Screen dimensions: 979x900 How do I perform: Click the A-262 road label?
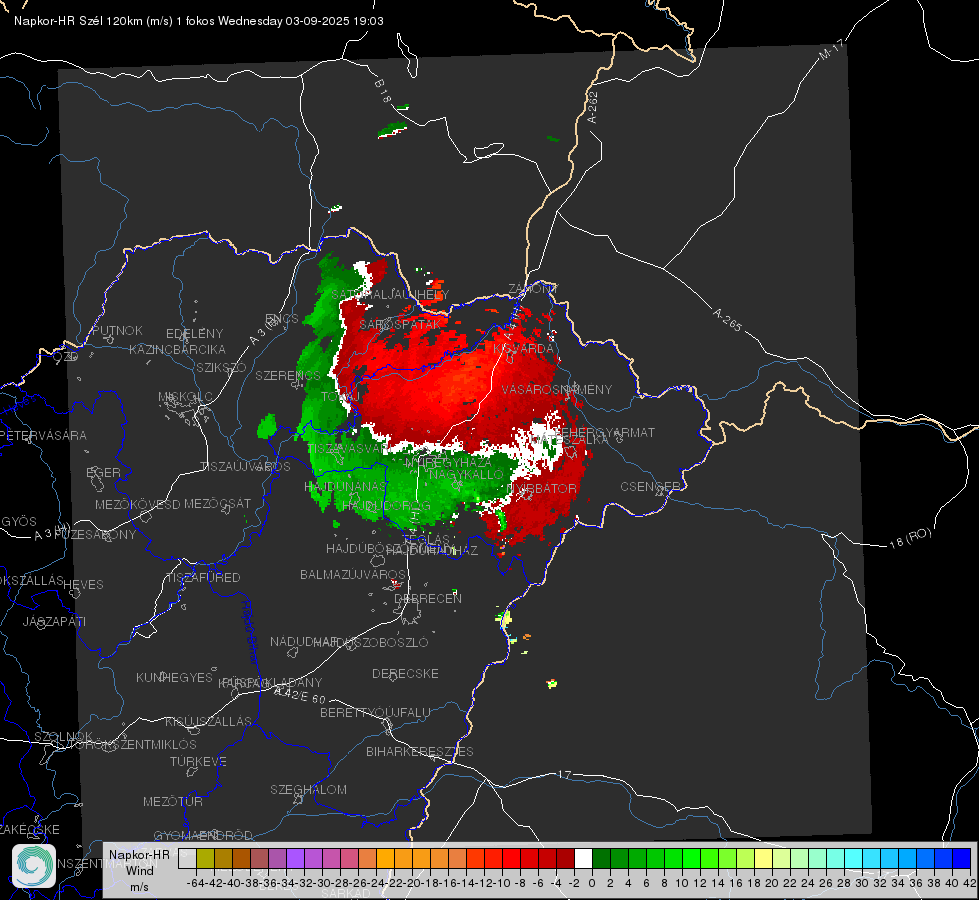point(593,107)
